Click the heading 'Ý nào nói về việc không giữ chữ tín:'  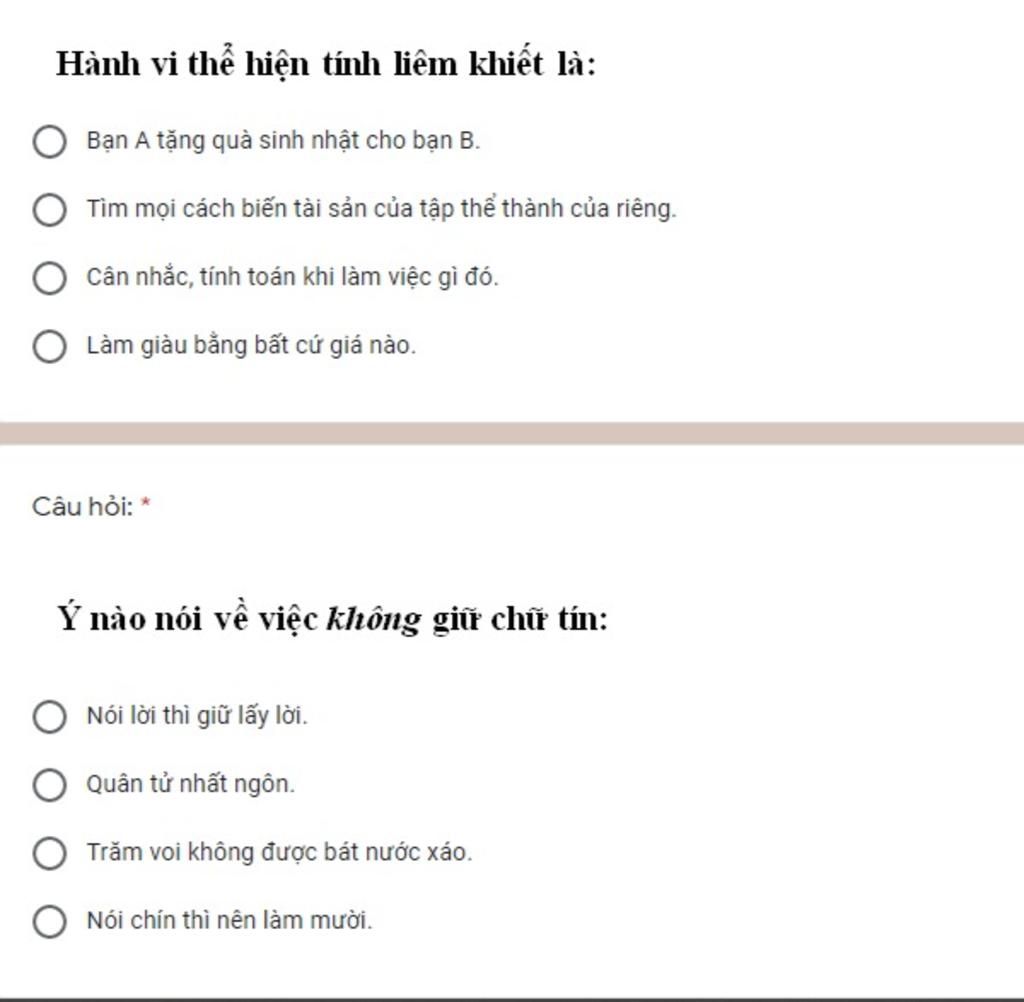click(x=332, y=619)
